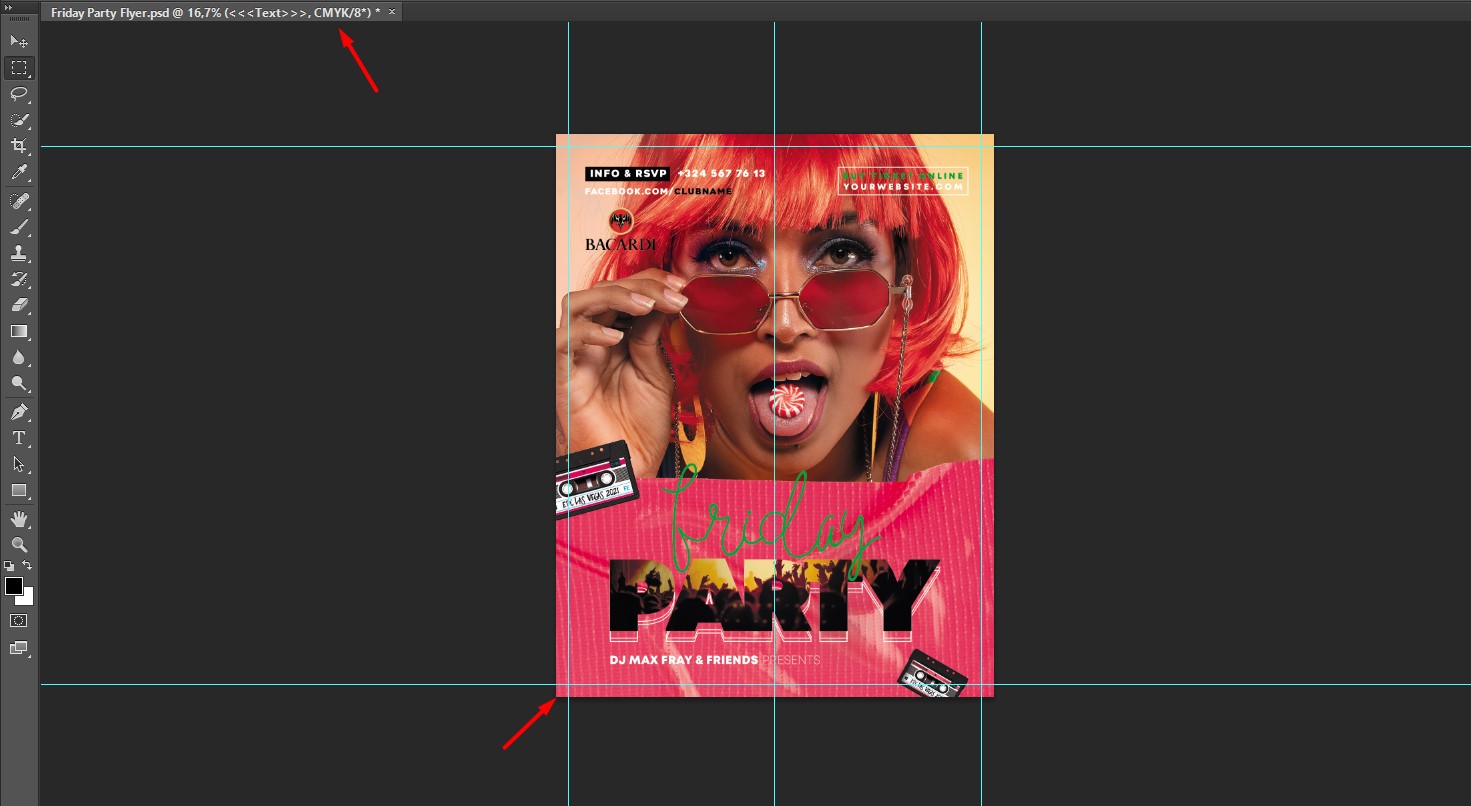This screenshot has height=806, width=1471.
Task: Select the Rectangle shape tool
Action: click(19, 490)
